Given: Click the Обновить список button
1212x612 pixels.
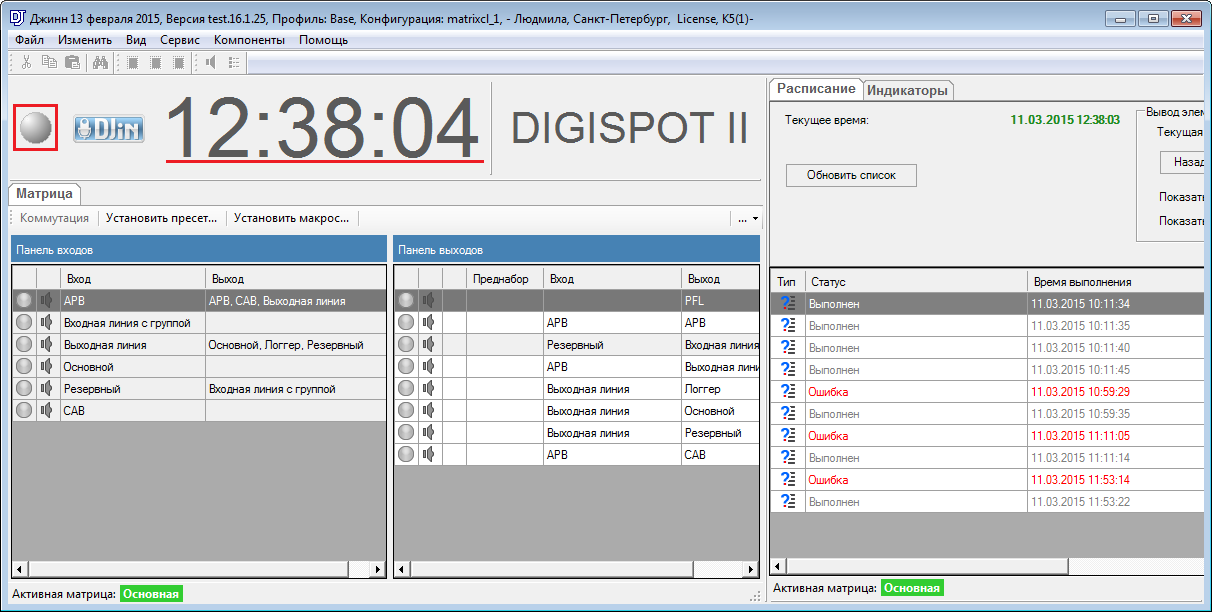Looking at the screenshot, I should (x=851, y=175).
